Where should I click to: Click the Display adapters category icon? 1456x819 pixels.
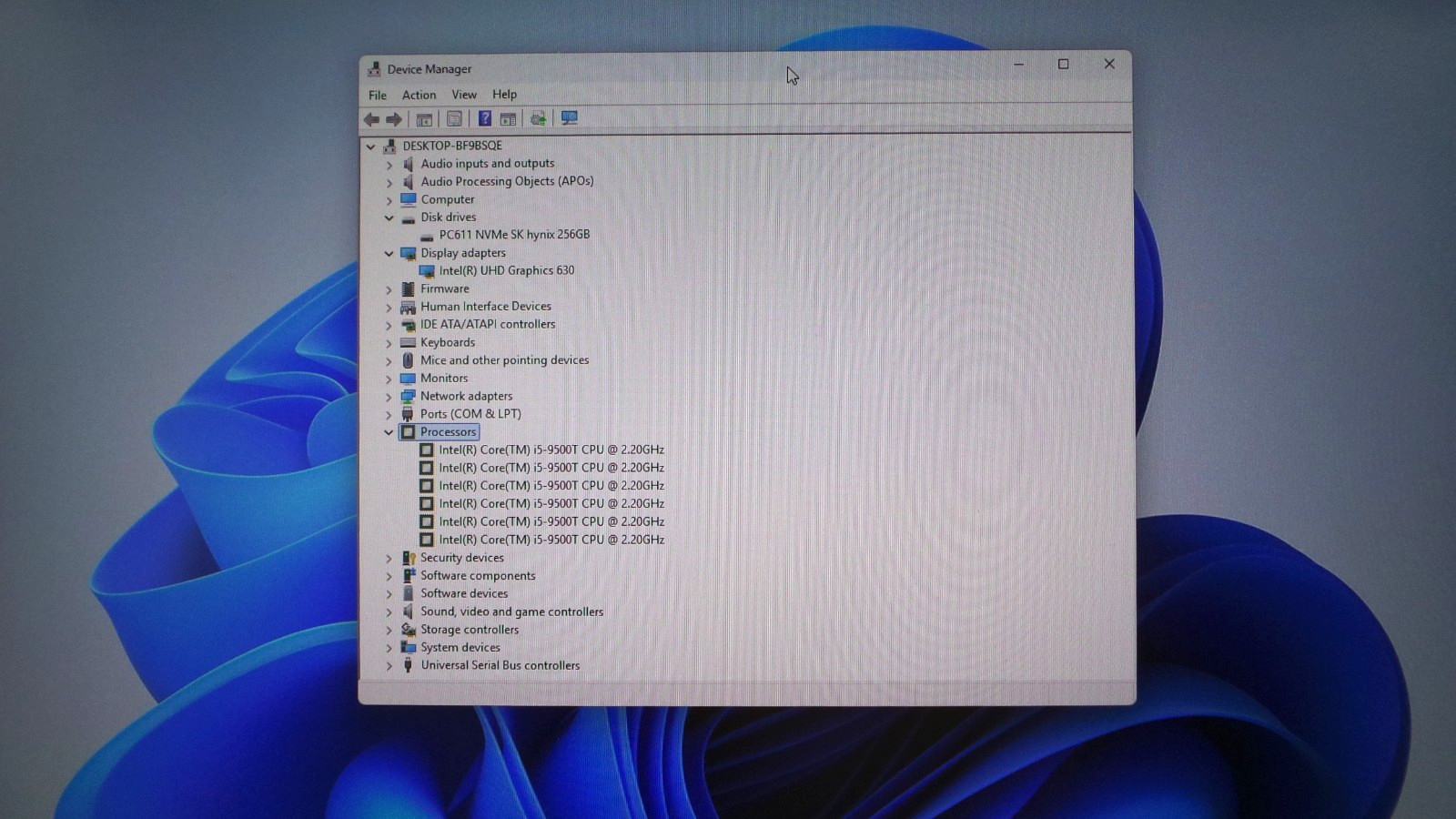click(x=408, y=253)
